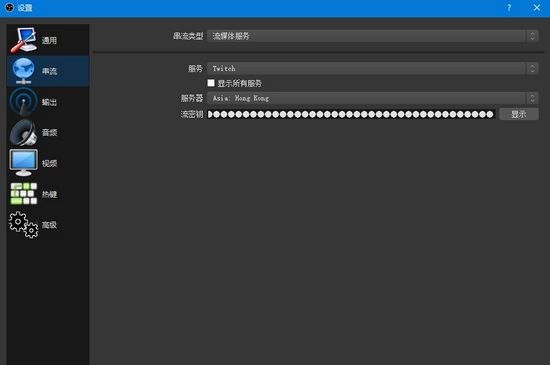Click the 显示 button to reveal key

coord(519,114)
